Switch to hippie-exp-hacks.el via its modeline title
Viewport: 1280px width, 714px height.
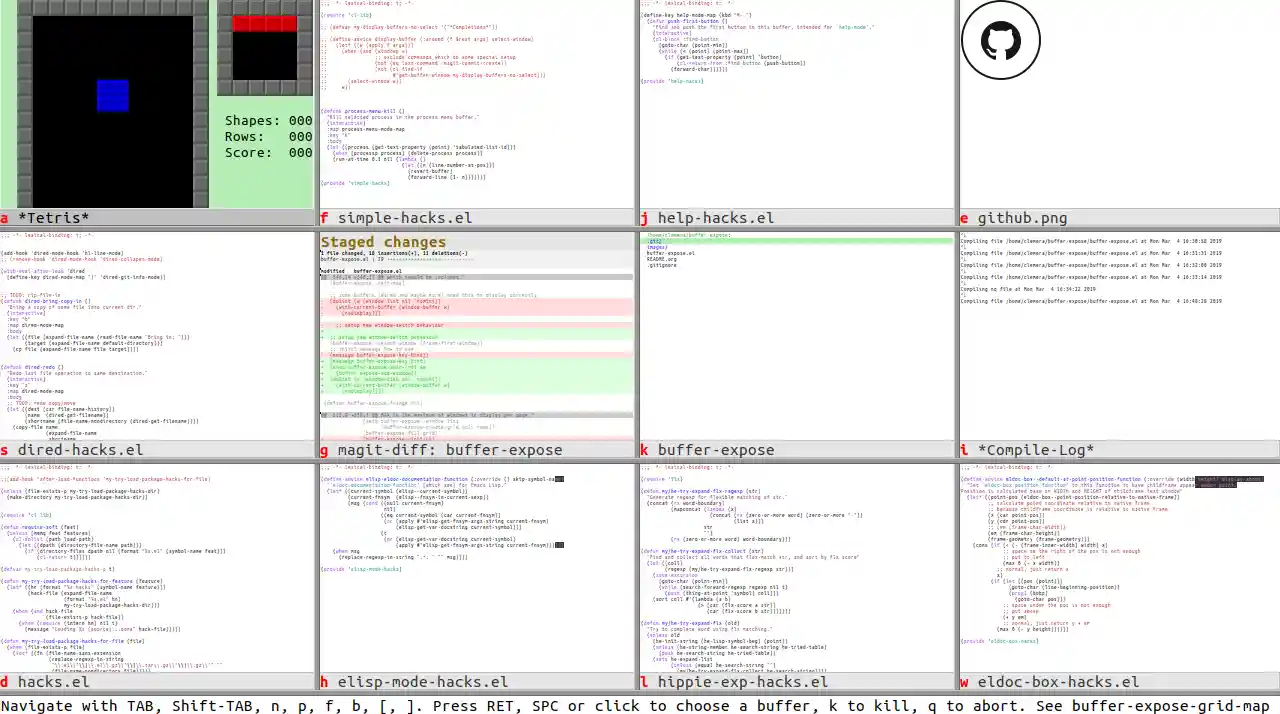coord(742,682)
